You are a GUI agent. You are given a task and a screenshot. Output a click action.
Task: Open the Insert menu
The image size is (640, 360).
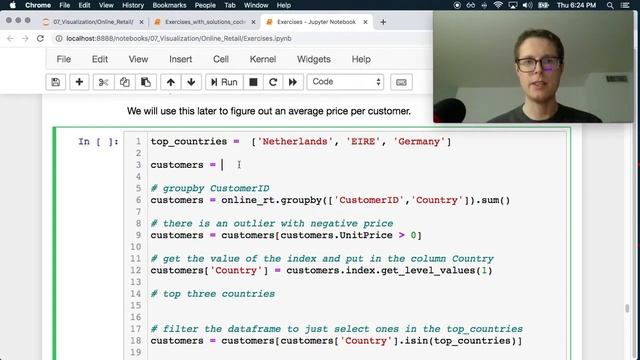coord(180,59)
